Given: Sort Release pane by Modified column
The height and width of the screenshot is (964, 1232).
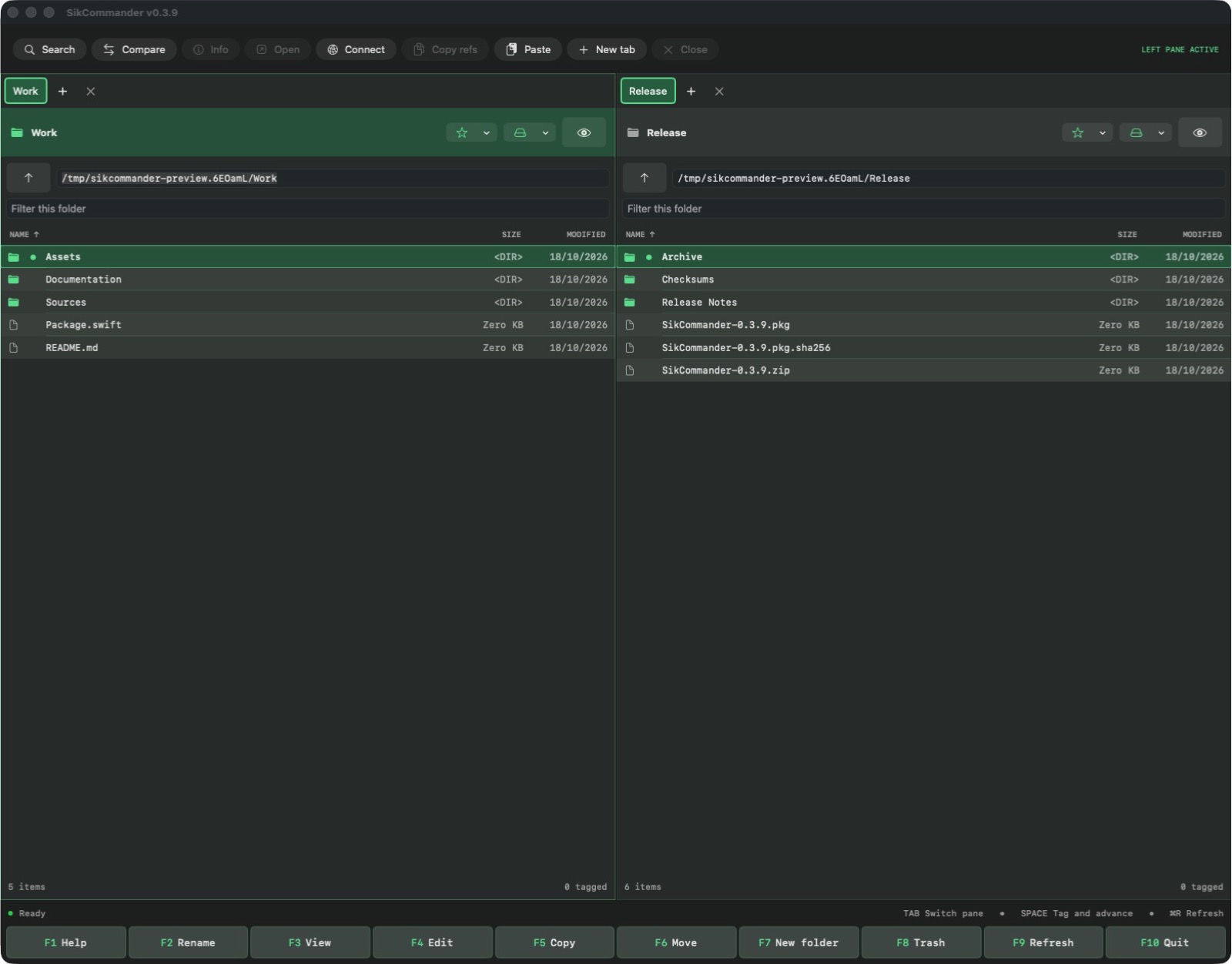Looking at the screenshot, I should (1202, 234).
